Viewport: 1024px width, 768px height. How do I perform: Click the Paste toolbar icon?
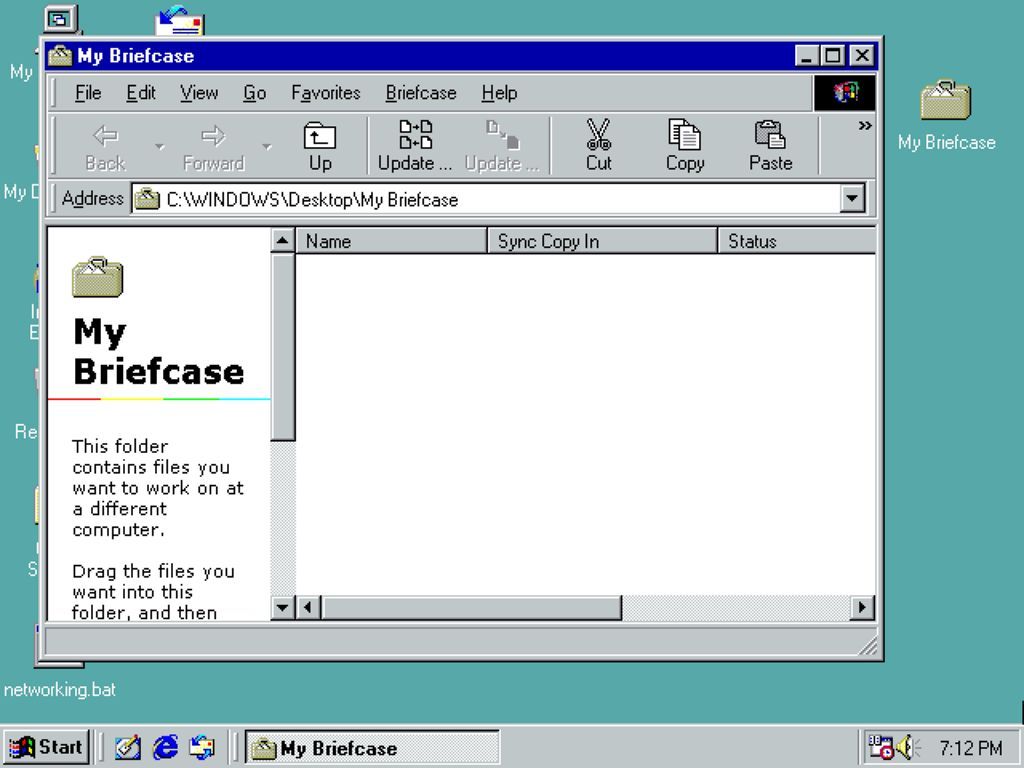point(770,135)
